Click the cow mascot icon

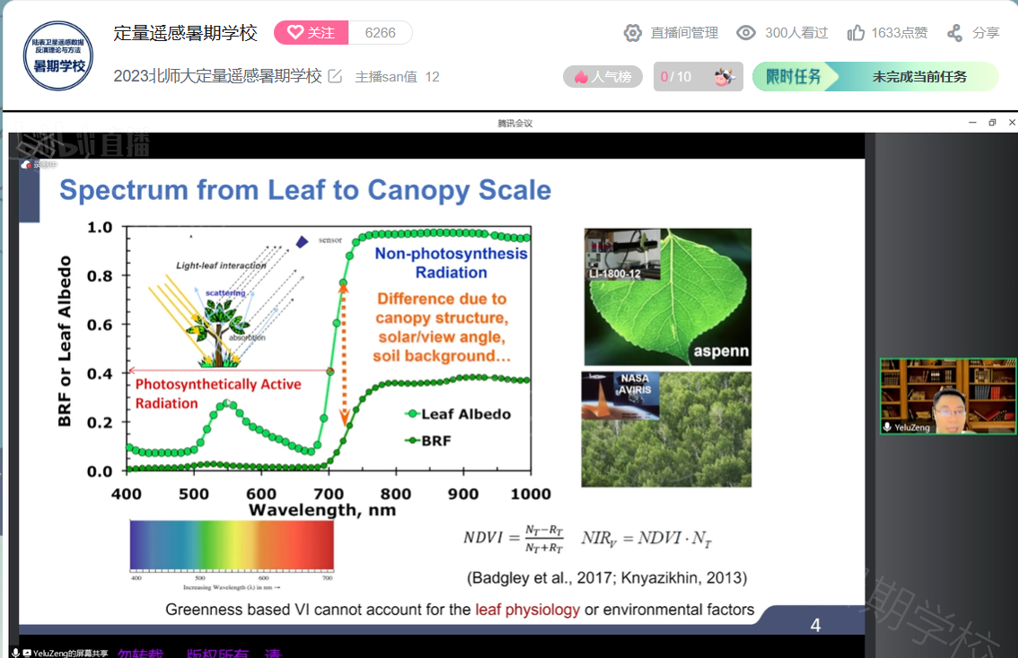click(723, 77)
